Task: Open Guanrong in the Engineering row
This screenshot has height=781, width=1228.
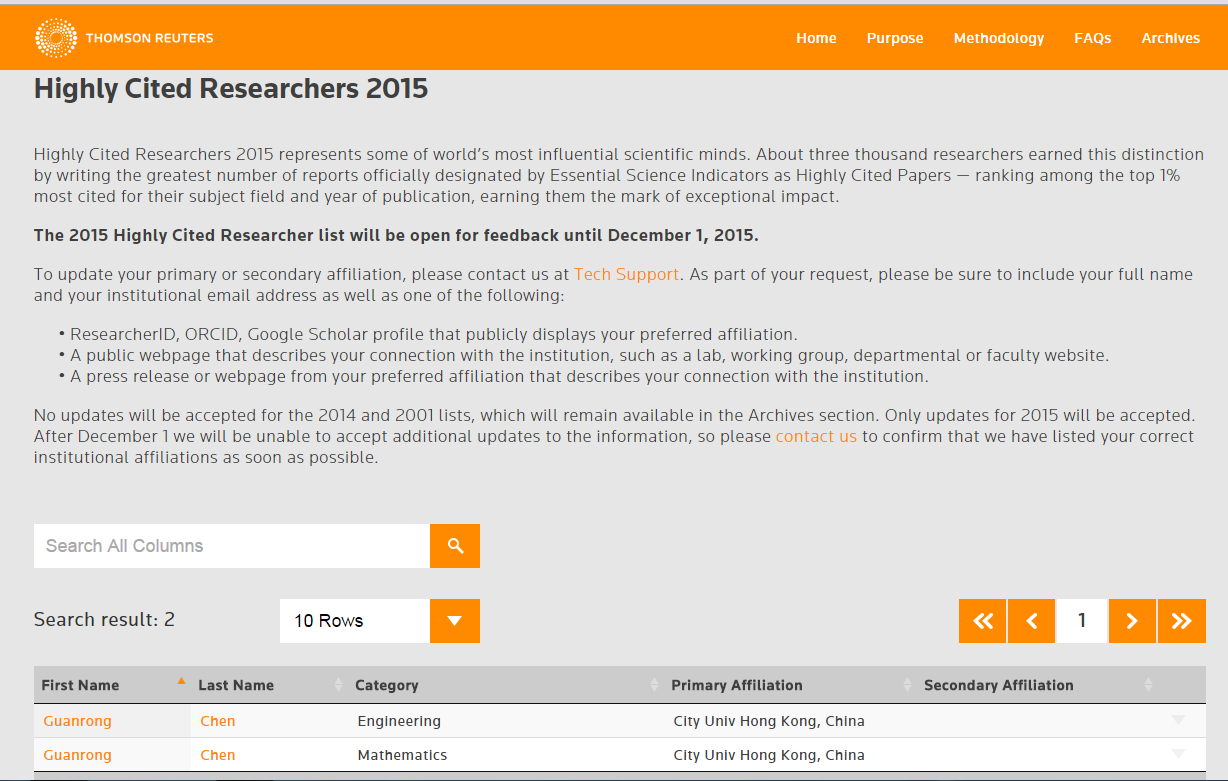Action: pos(77,721)
